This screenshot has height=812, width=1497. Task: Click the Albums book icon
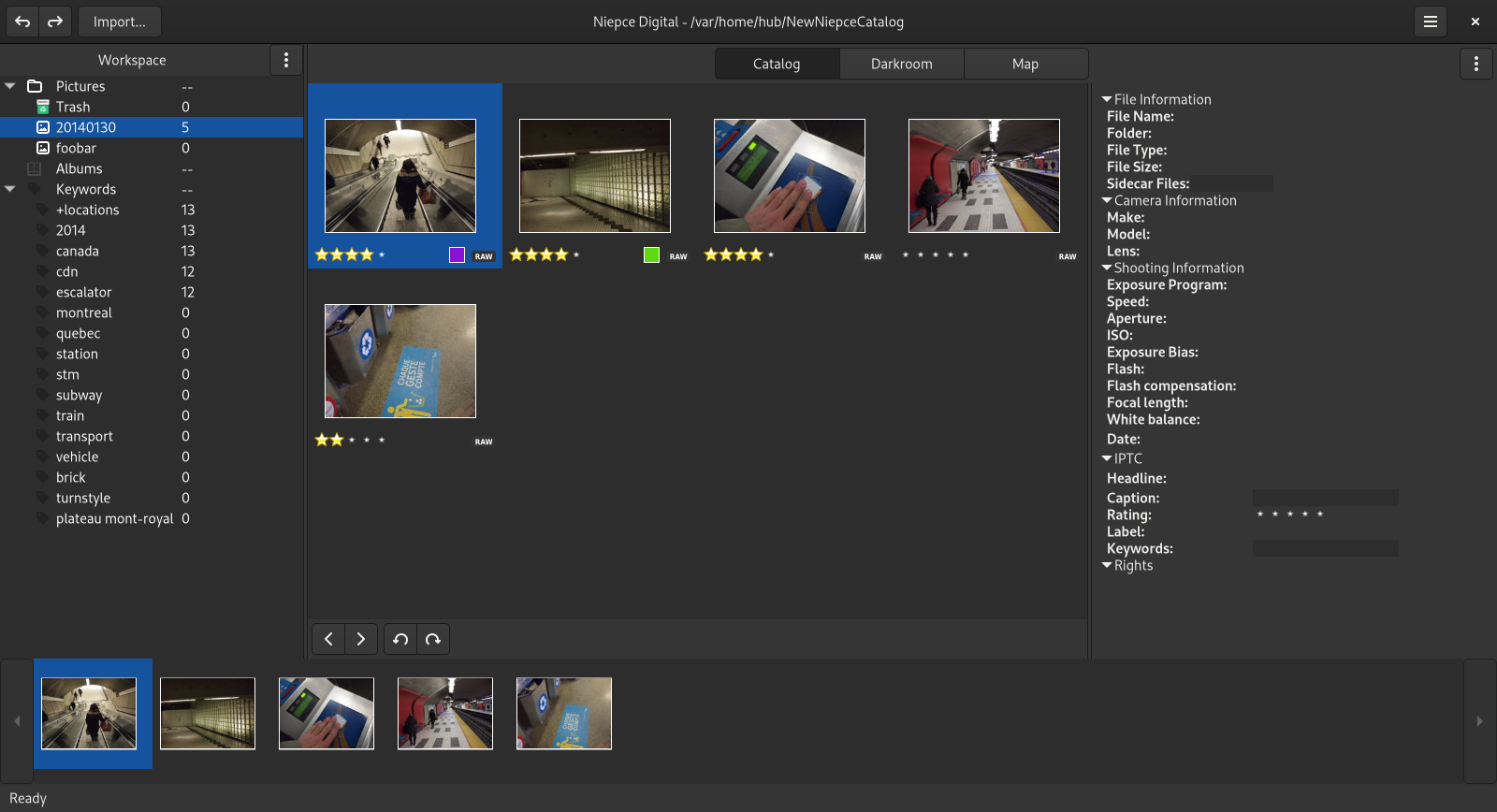tap(35, 168)
